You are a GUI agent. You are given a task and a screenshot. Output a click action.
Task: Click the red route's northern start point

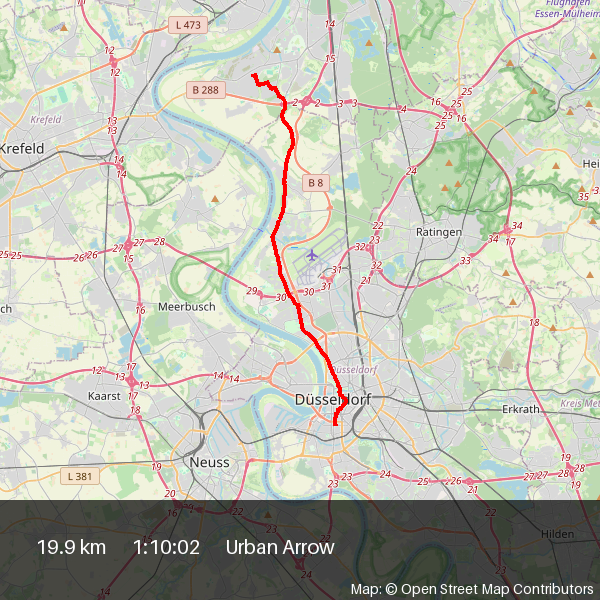pos(254,75)
